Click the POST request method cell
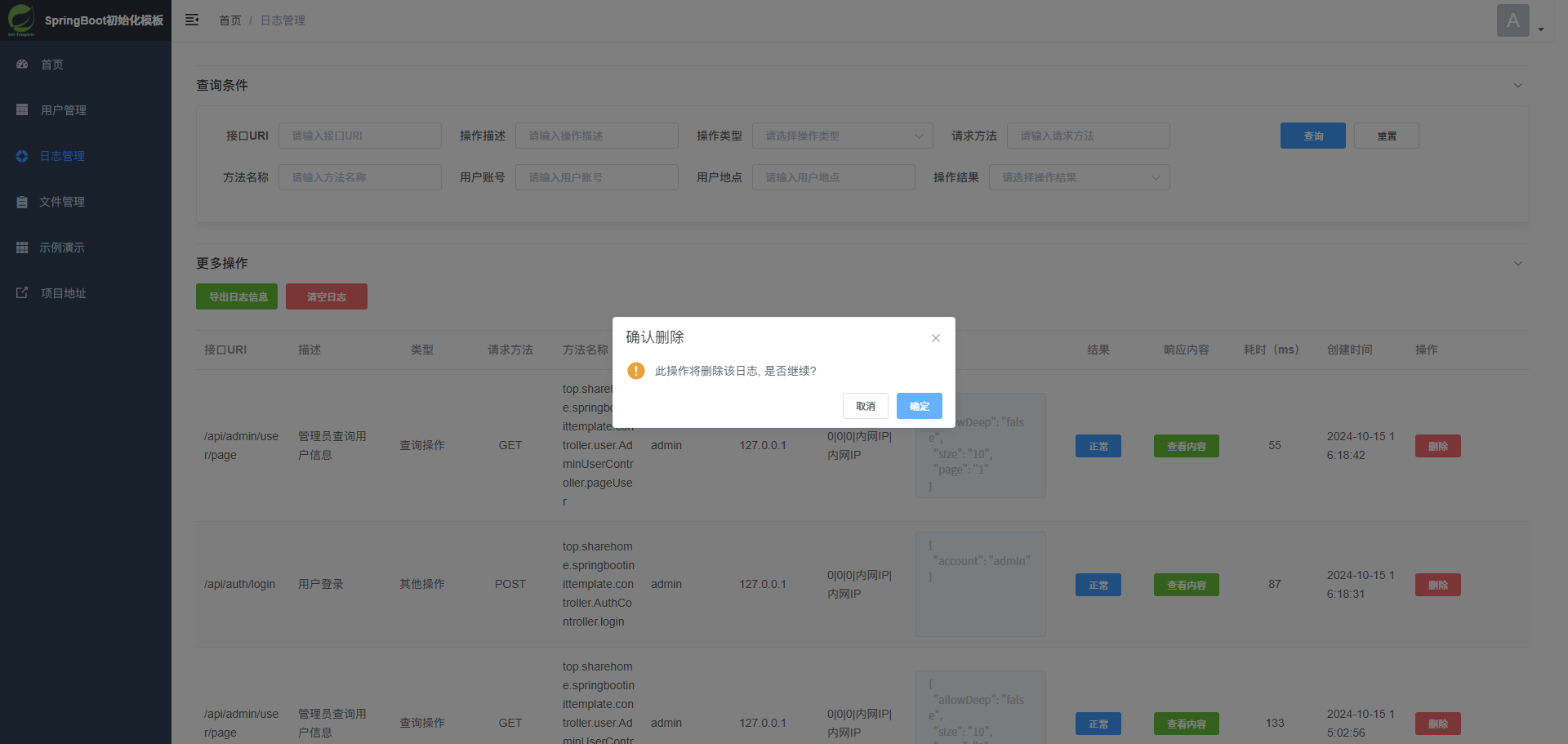 [510, 584]
